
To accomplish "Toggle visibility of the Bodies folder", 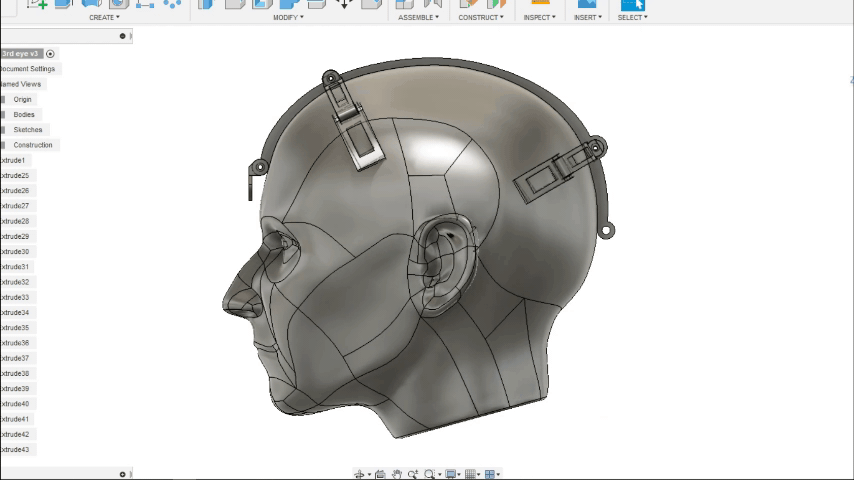I will click(x=3, y=115).
